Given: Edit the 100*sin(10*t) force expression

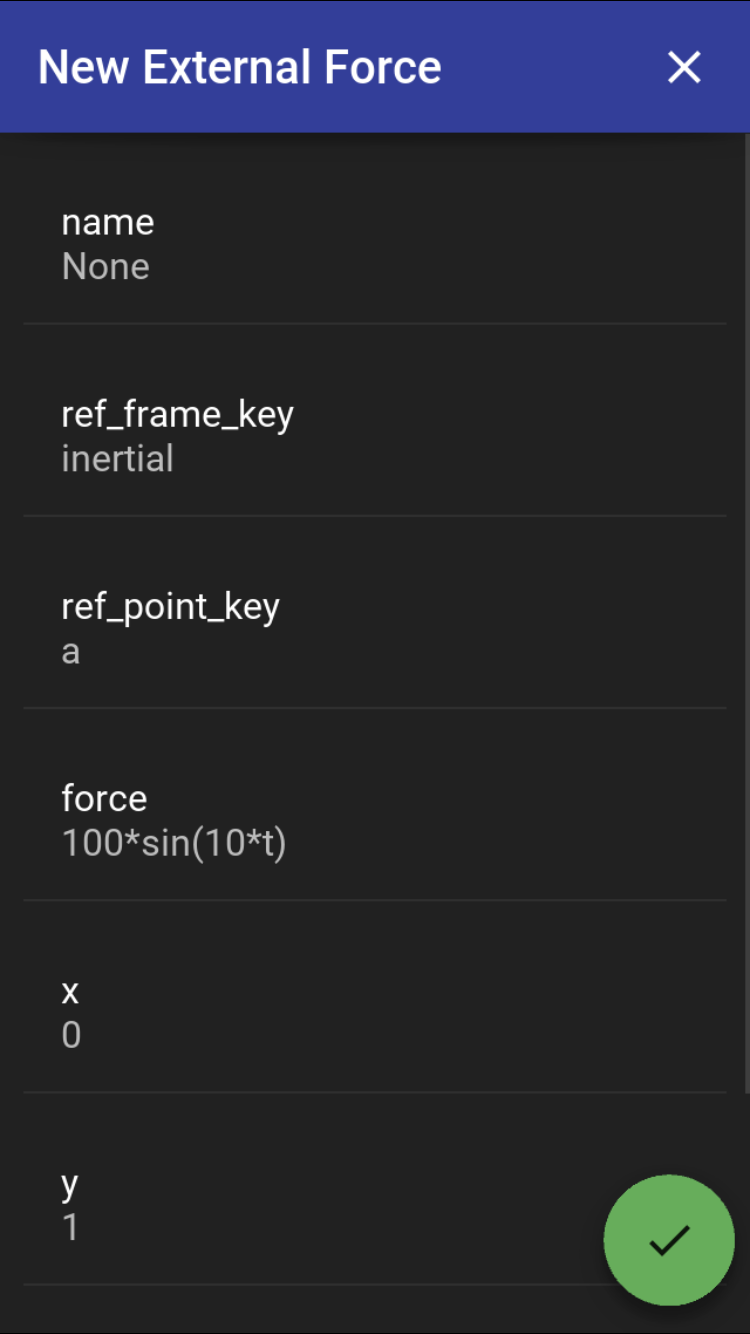Looking at the screenshot, I should [174, 844].
